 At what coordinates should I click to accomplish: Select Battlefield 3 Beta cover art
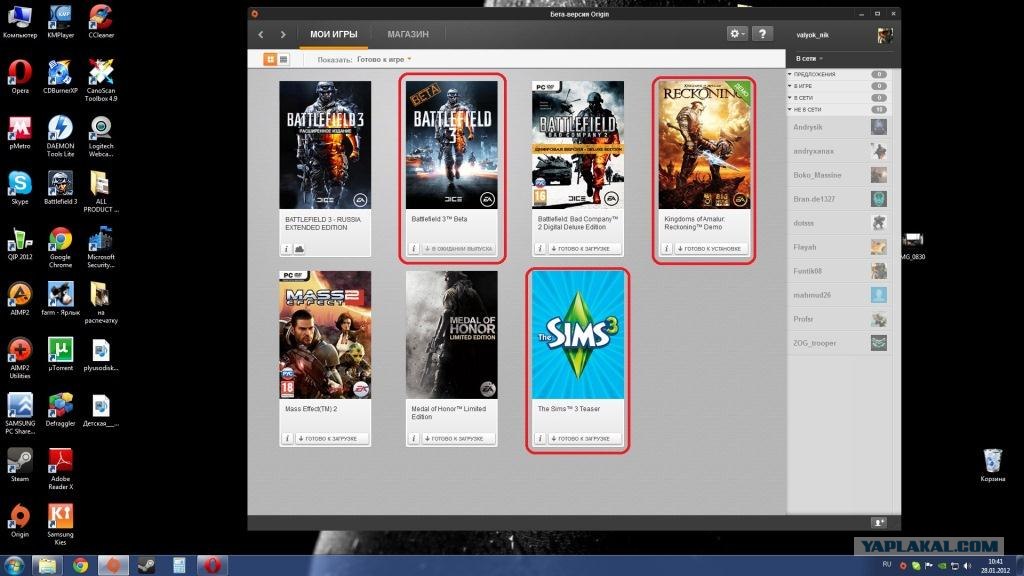click(451, 145)
